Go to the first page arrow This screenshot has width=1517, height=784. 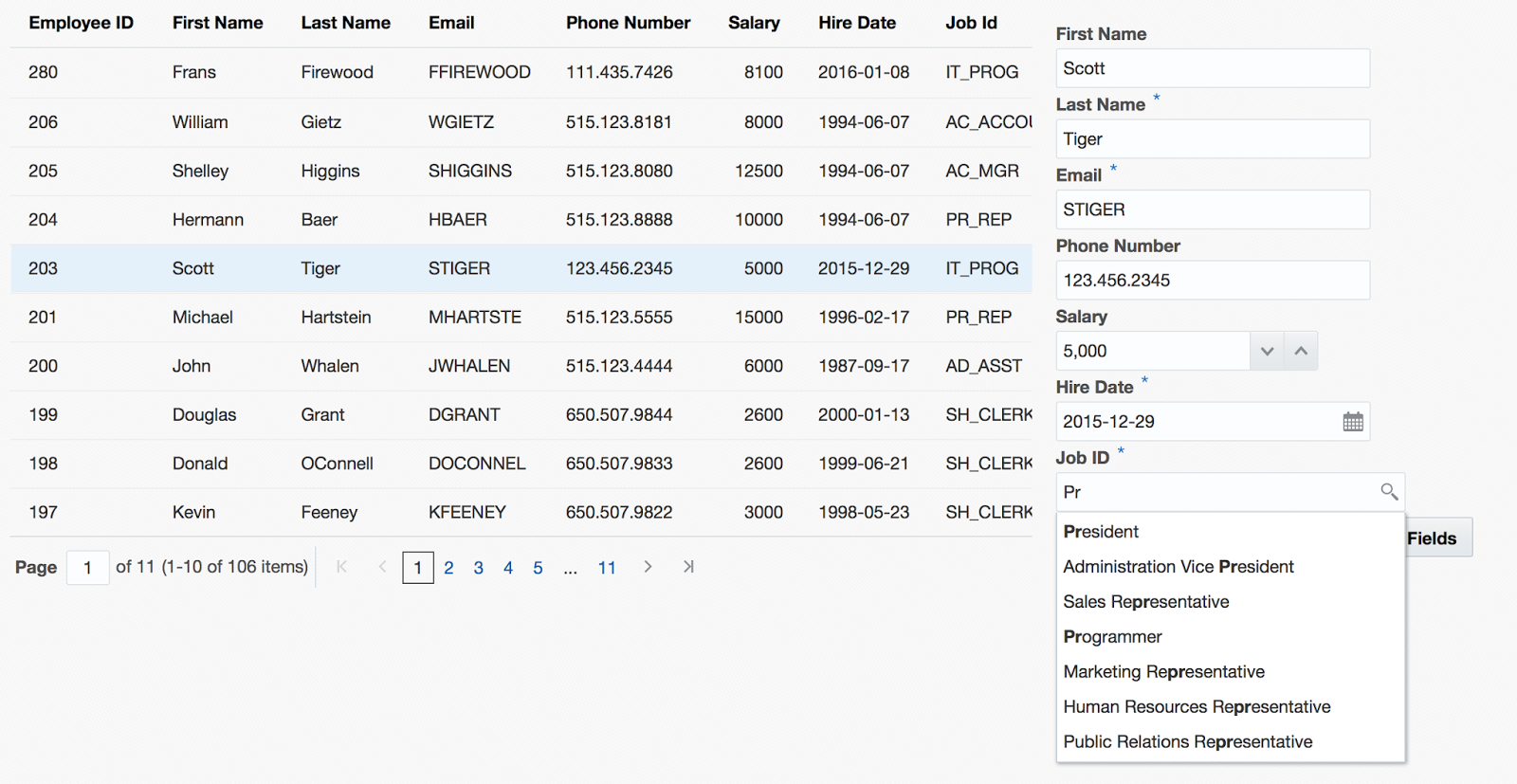click(342, 567)
